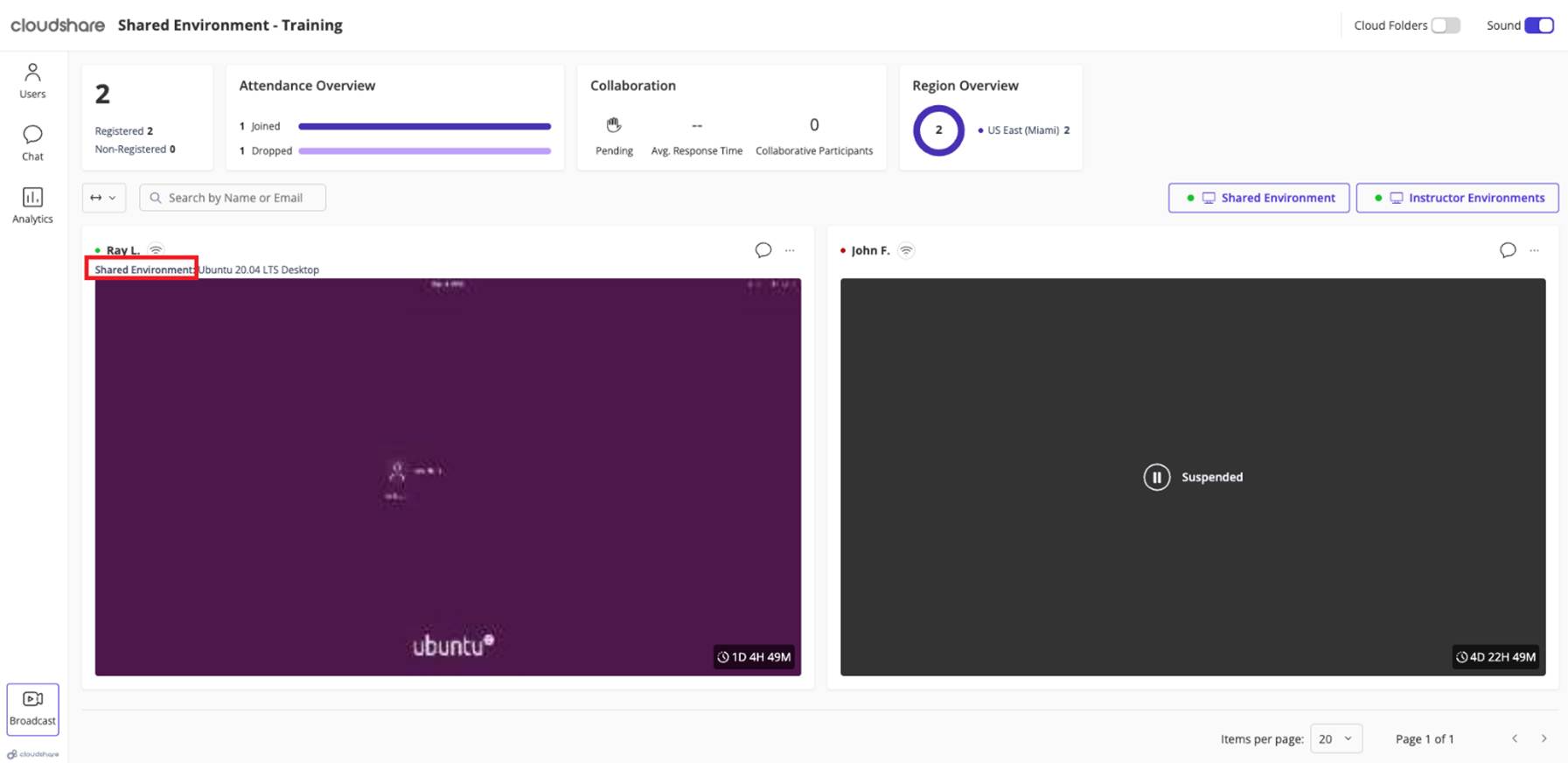The width and height of the screenshot is (1568, 763).
Task: Expand the tile width dropdown
Action: click(104, 198)
